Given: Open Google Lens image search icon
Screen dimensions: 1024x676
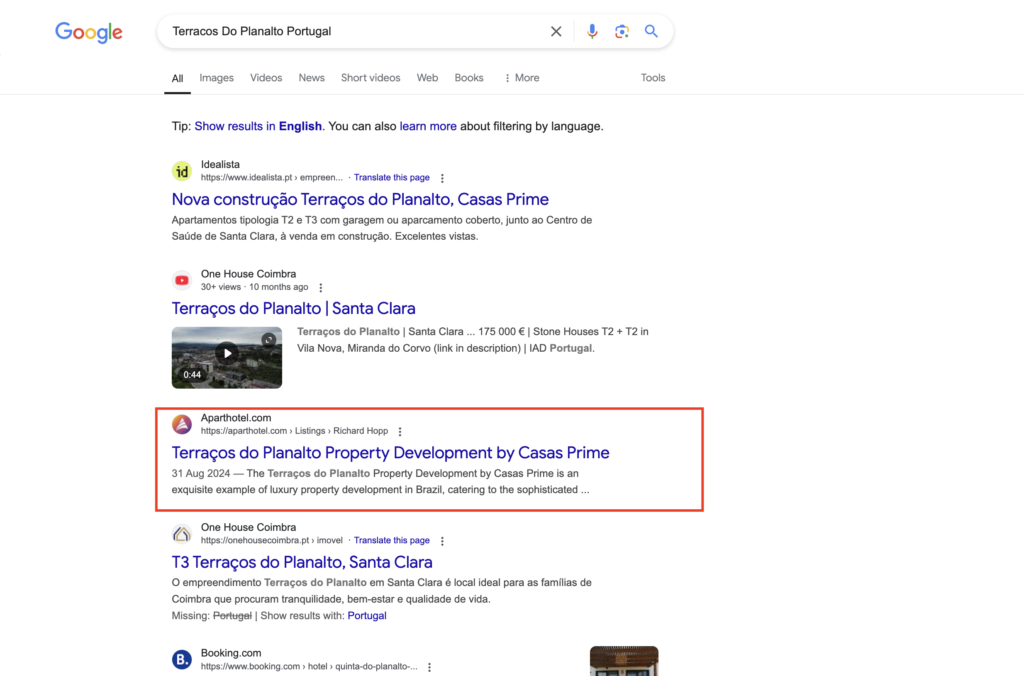Looking at the screenshot, I should [x=622, y=31].
